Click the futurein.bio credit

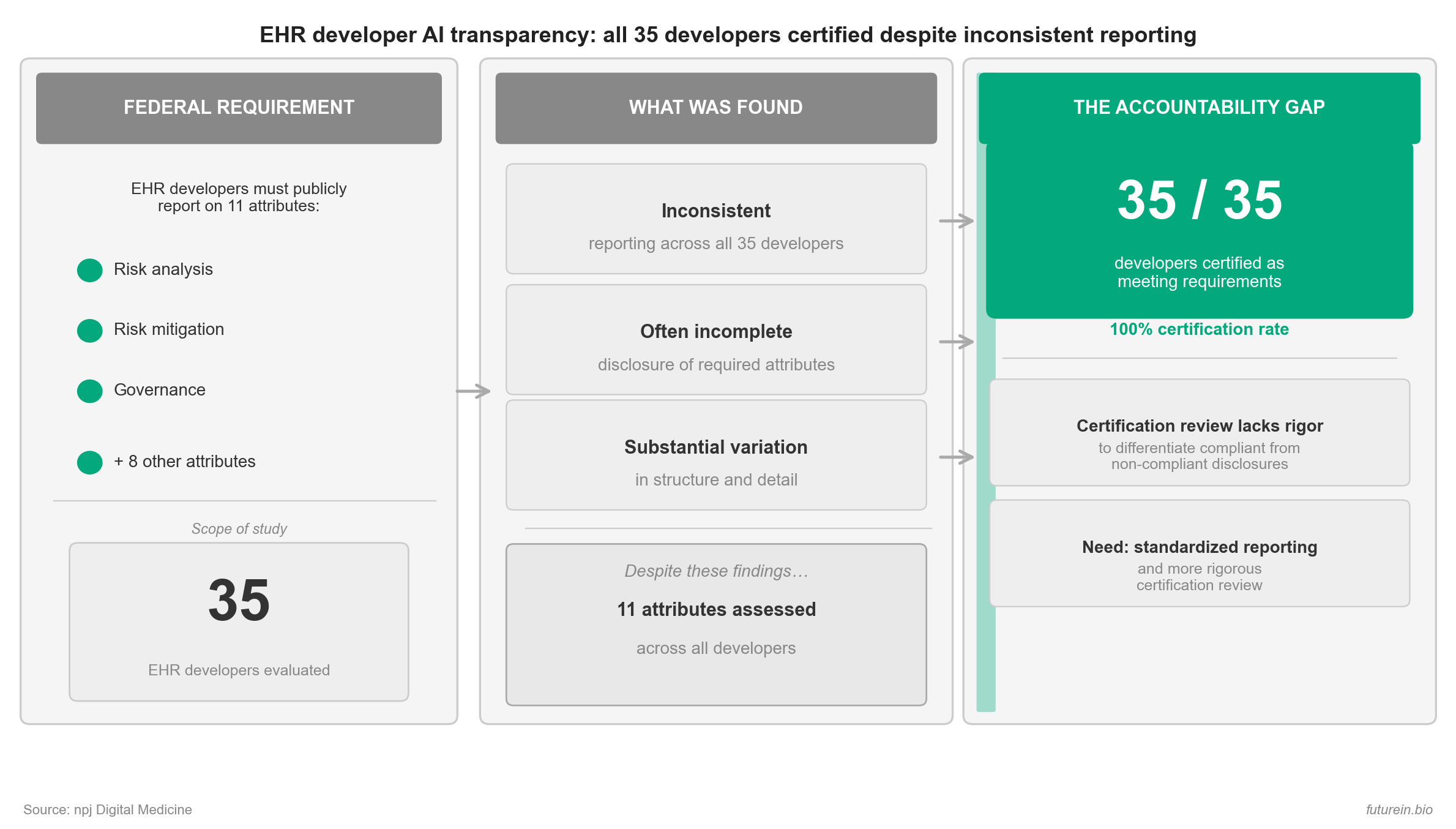pos(1399,810)
